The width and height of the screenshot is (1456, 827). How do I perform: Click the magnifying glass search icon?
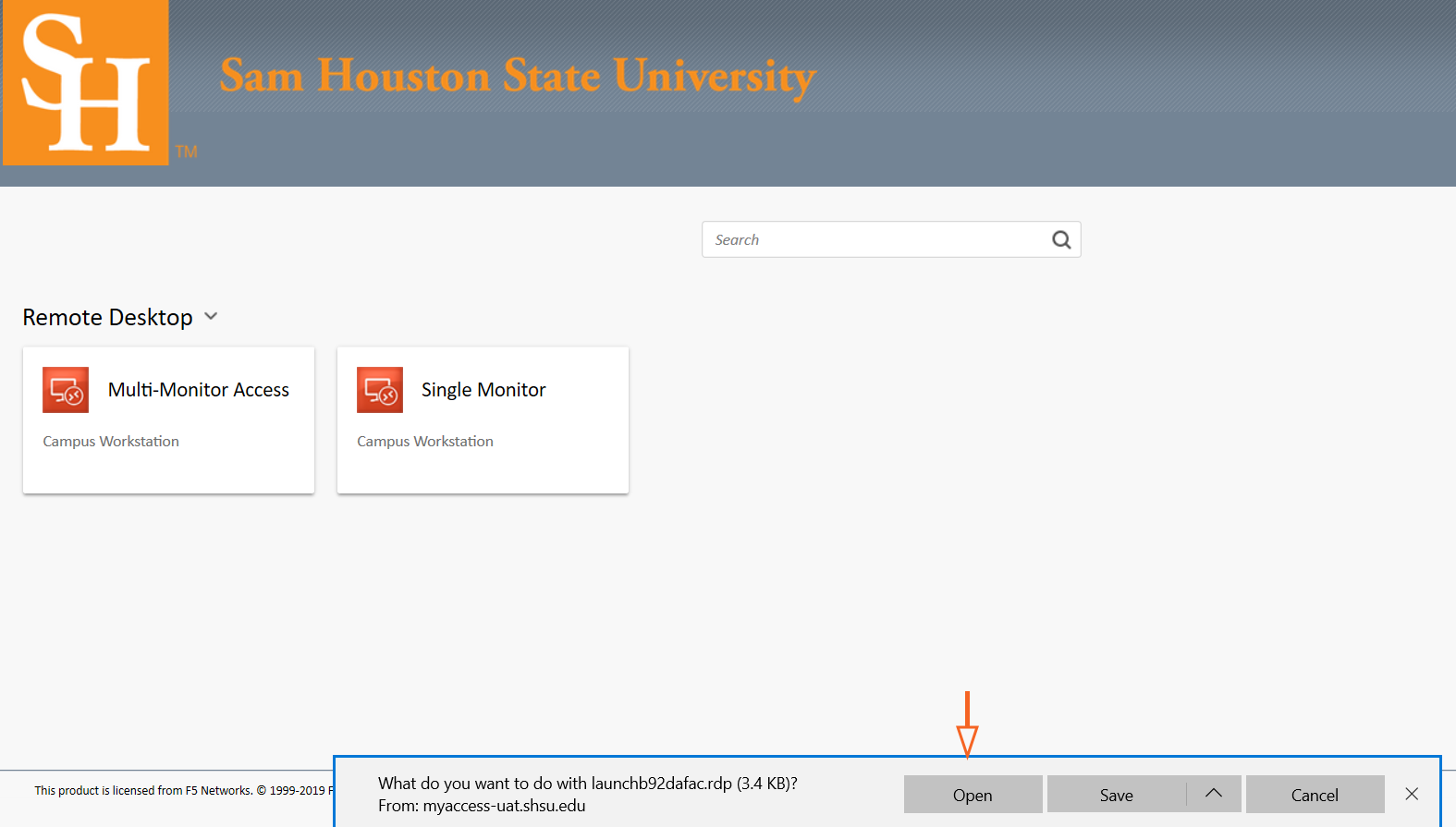click(1061, 240)
